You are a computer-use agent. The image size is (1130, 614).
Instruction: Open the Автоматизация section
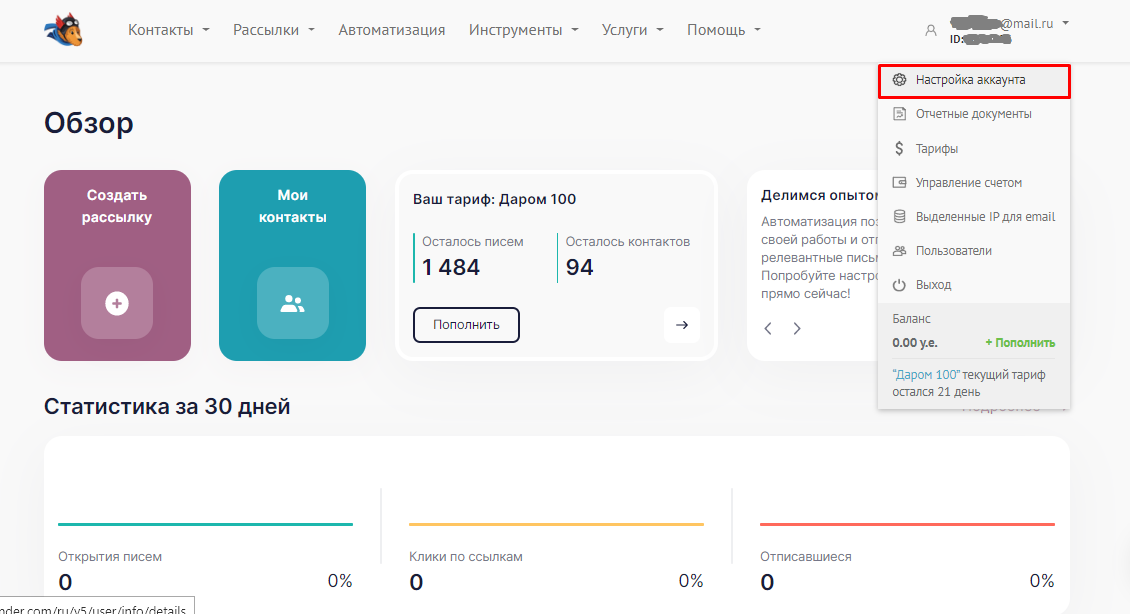(392, 30)
